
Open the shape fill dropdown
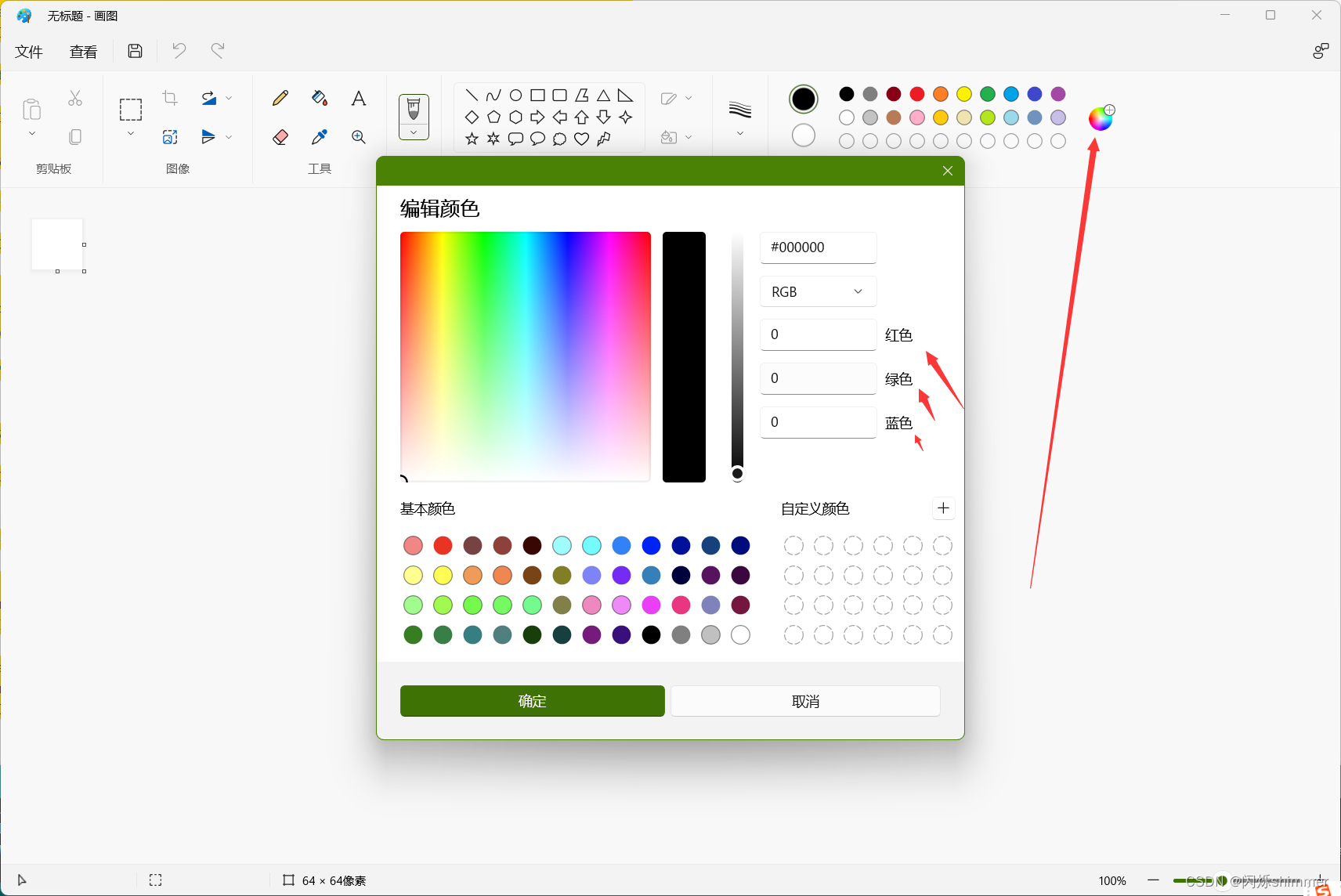click(x=677, y=137)
